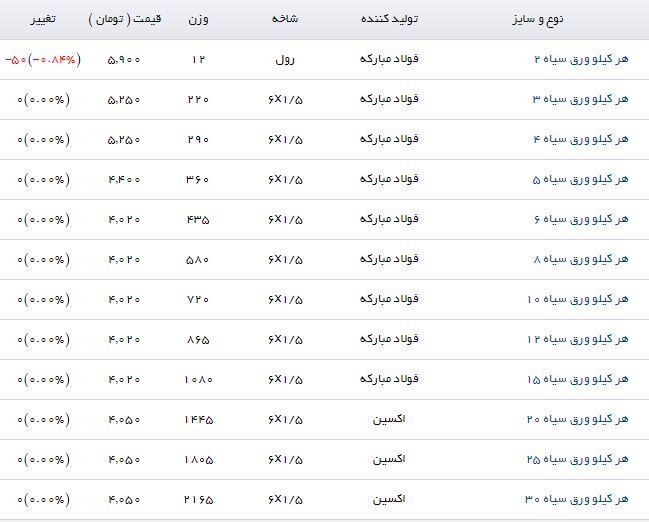649x522 pixels.
Task: Click the وزن column header
Action: pyautogui.click(x=198, y=19)
